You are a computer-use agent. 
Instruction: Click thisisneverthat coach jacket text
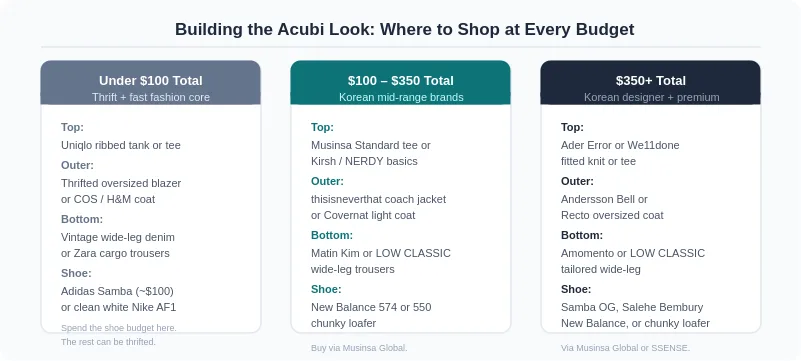pos(379,199)
